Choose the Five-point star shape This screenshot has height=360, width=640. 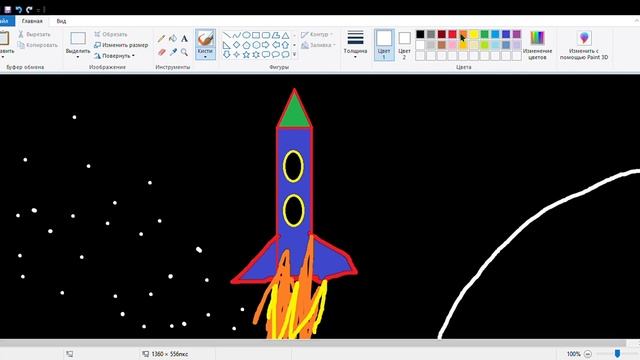tap(247, 54)
